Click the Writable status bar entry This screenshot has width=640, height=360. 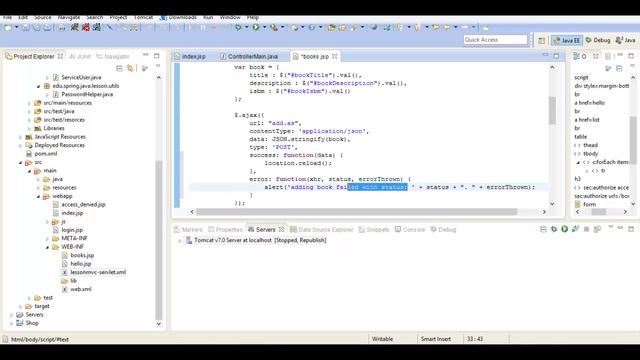pos(382,339)
